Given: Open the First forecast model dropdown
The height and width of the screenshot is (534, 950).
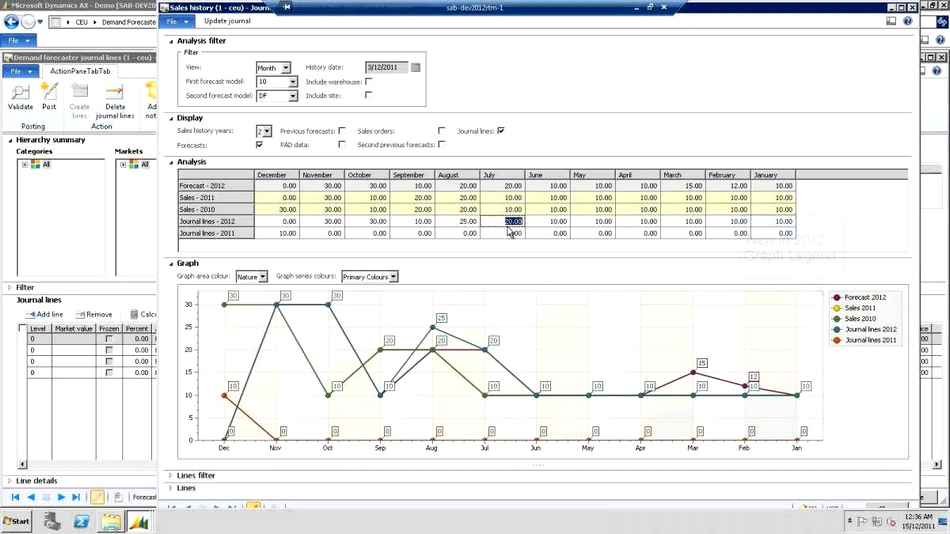Looking at the screenshot, I should coord(293,82).
